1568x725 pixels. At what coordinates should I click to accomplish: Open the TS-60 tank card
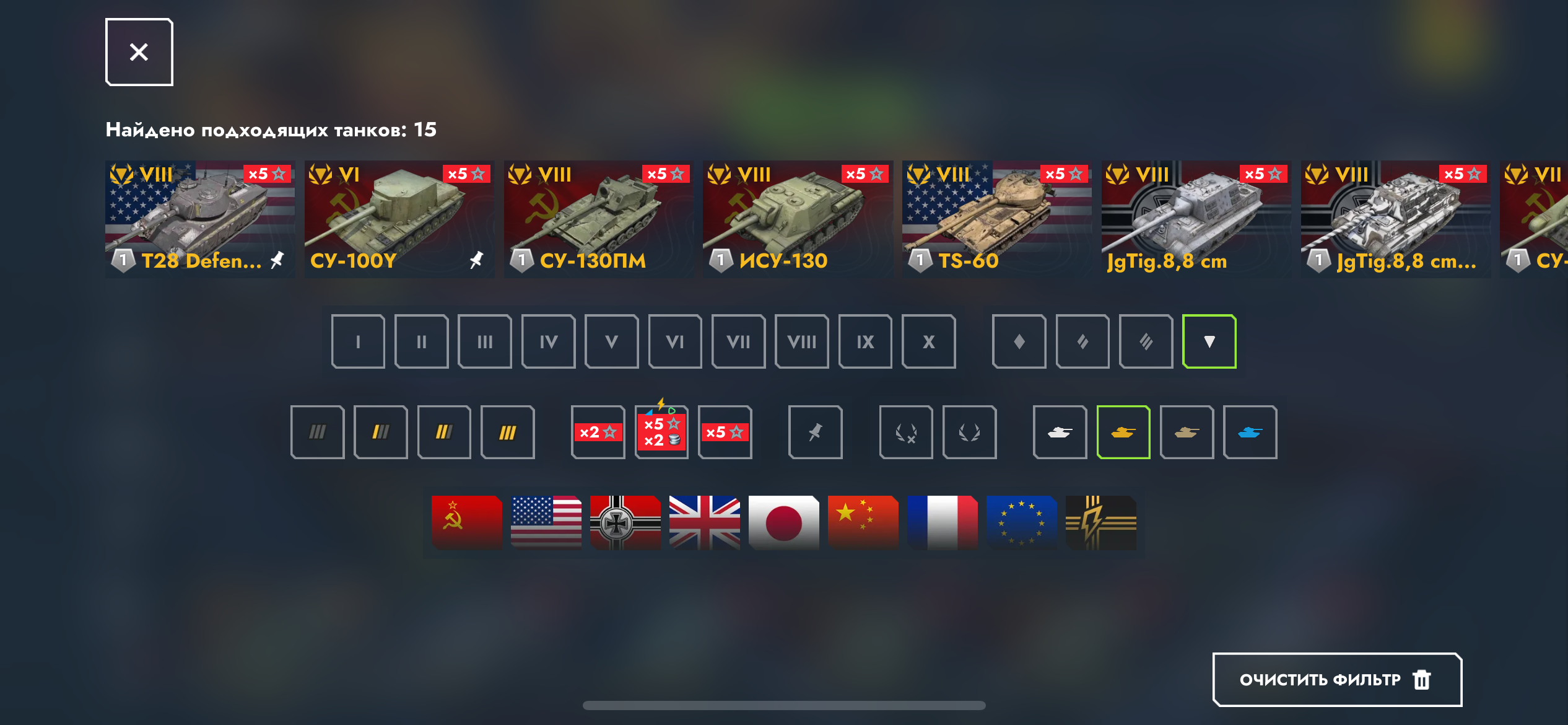point(997,219)
